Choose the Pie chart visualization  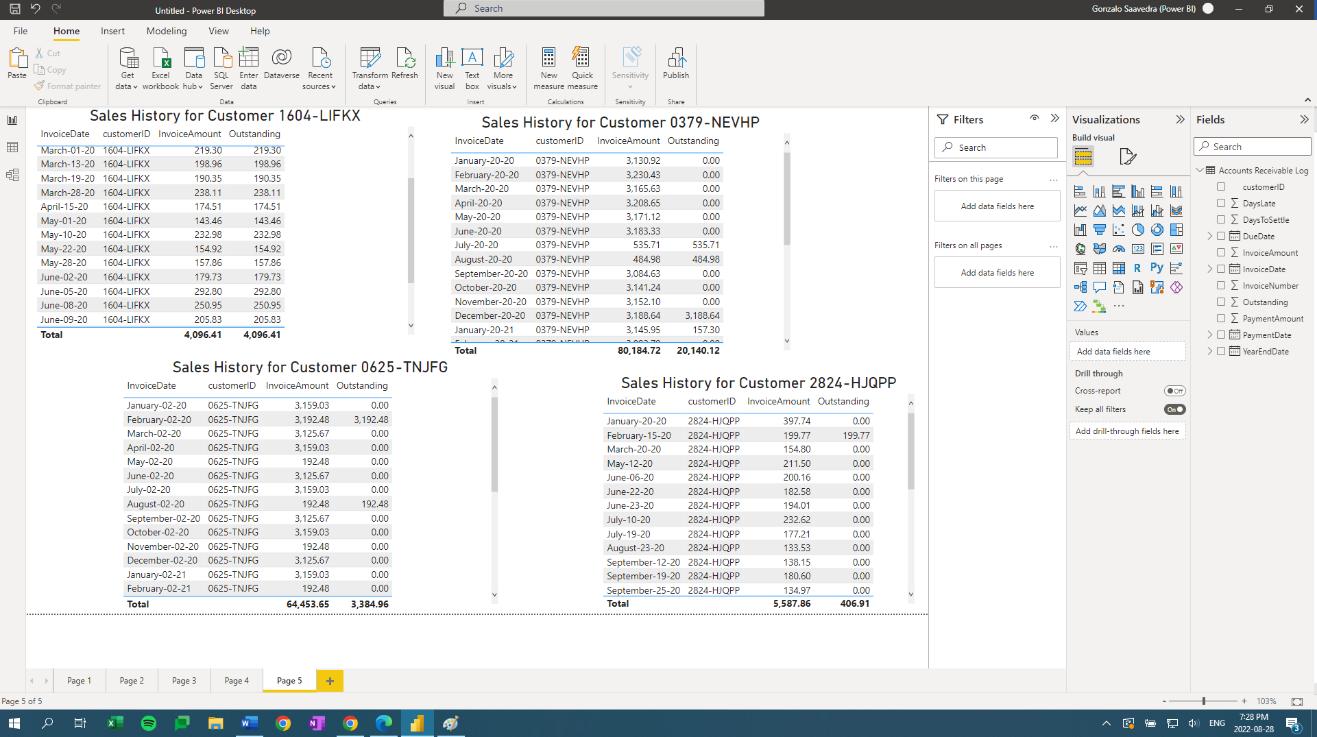[x=1138, y=230]
